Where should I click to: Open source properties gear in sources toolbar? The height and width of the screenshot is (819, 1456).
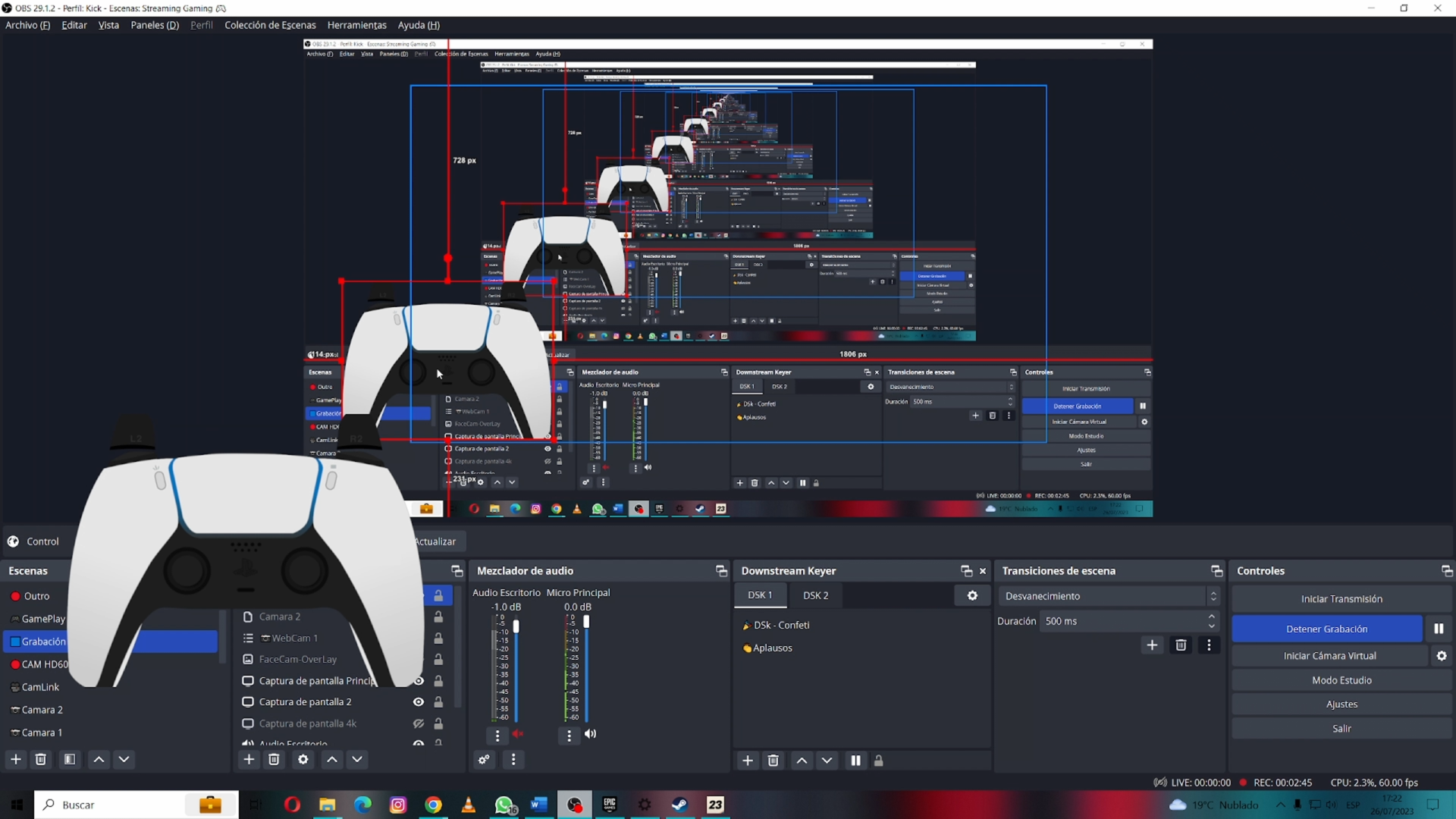click(x=303, y=759)
